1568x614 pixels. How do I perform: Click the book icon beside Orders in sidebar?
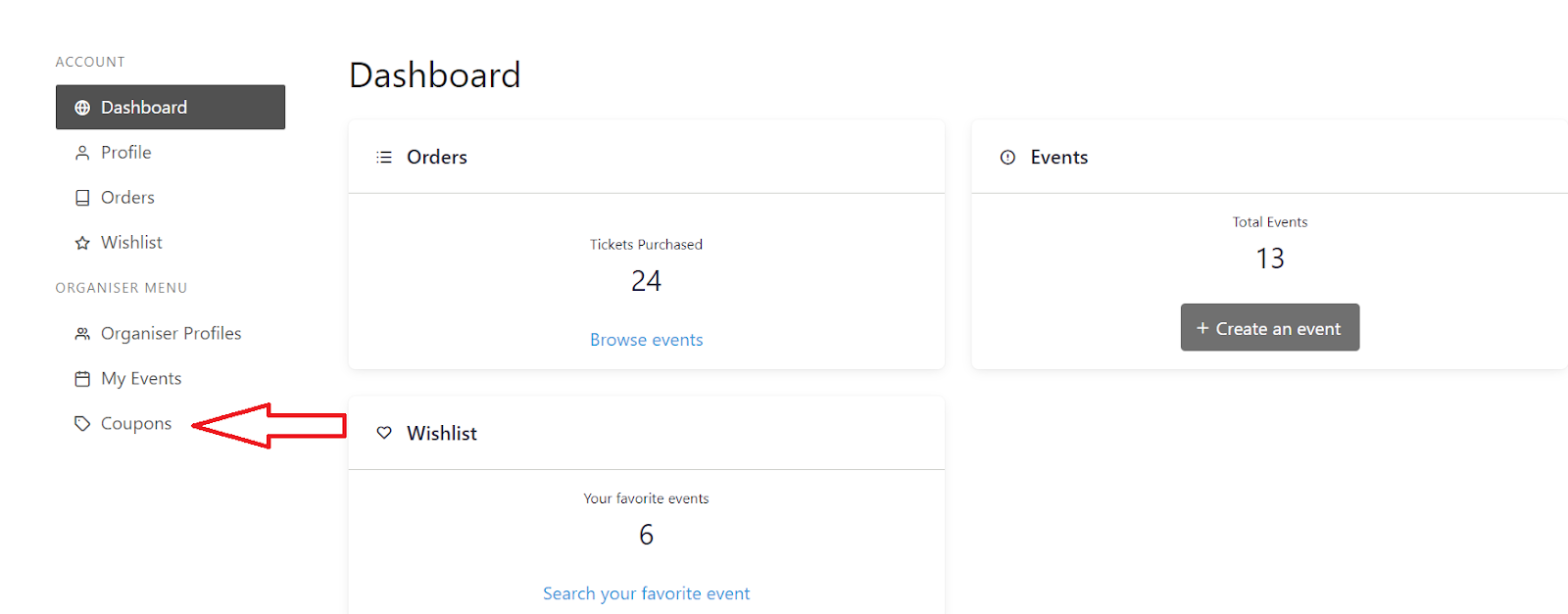coord(82,198)
